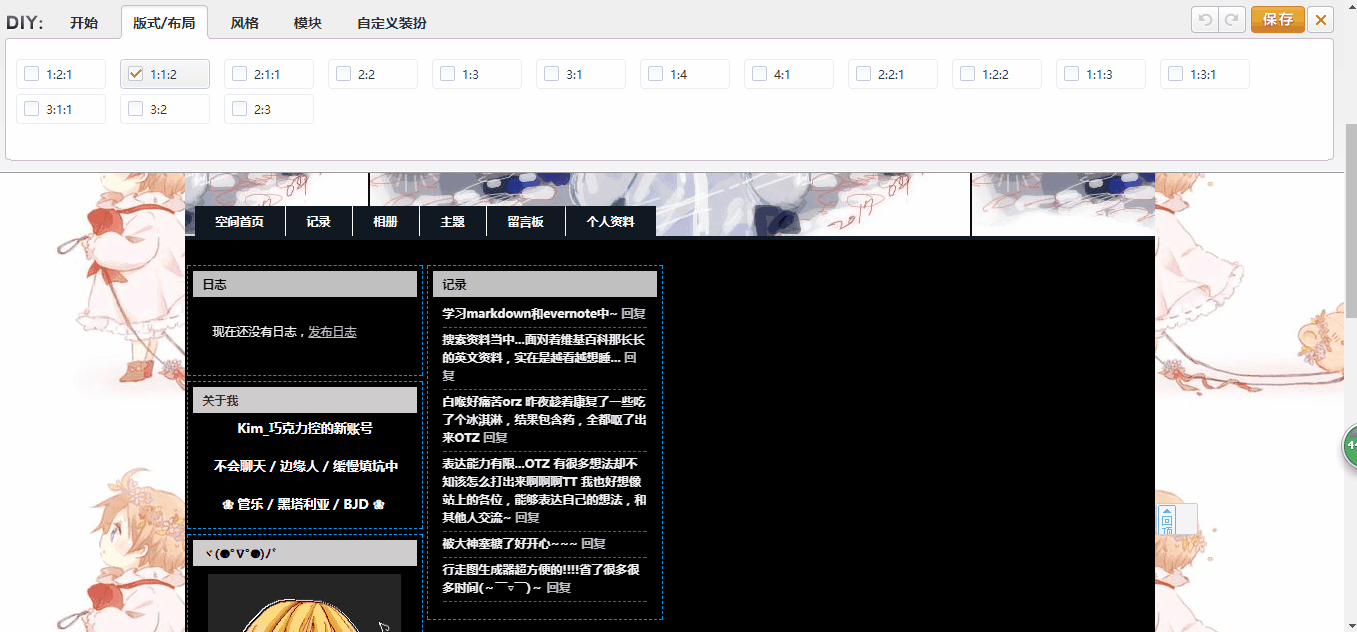The image size is (1357, 632).
Task: Reply to the 表达能力有限 record
Action: pyautogui.click(x=527, y=518)
